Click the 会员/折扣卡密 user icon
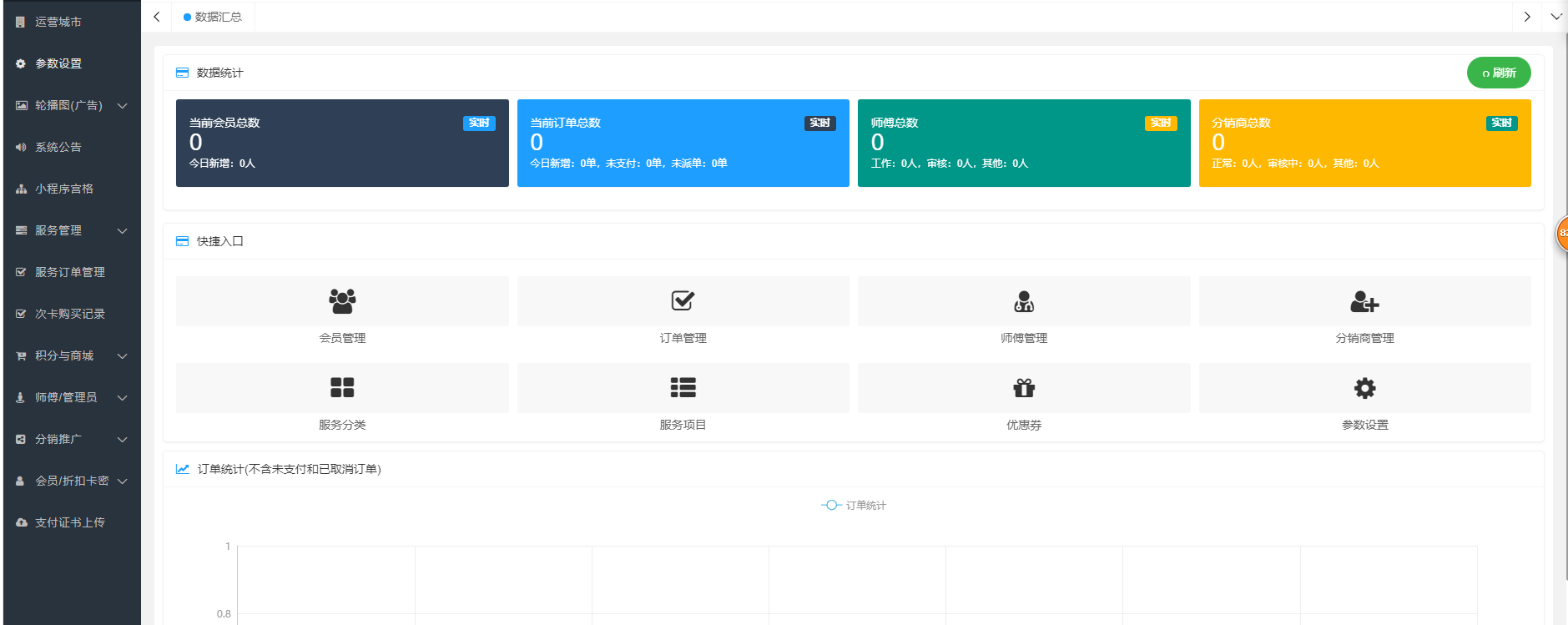 (20, 481)
